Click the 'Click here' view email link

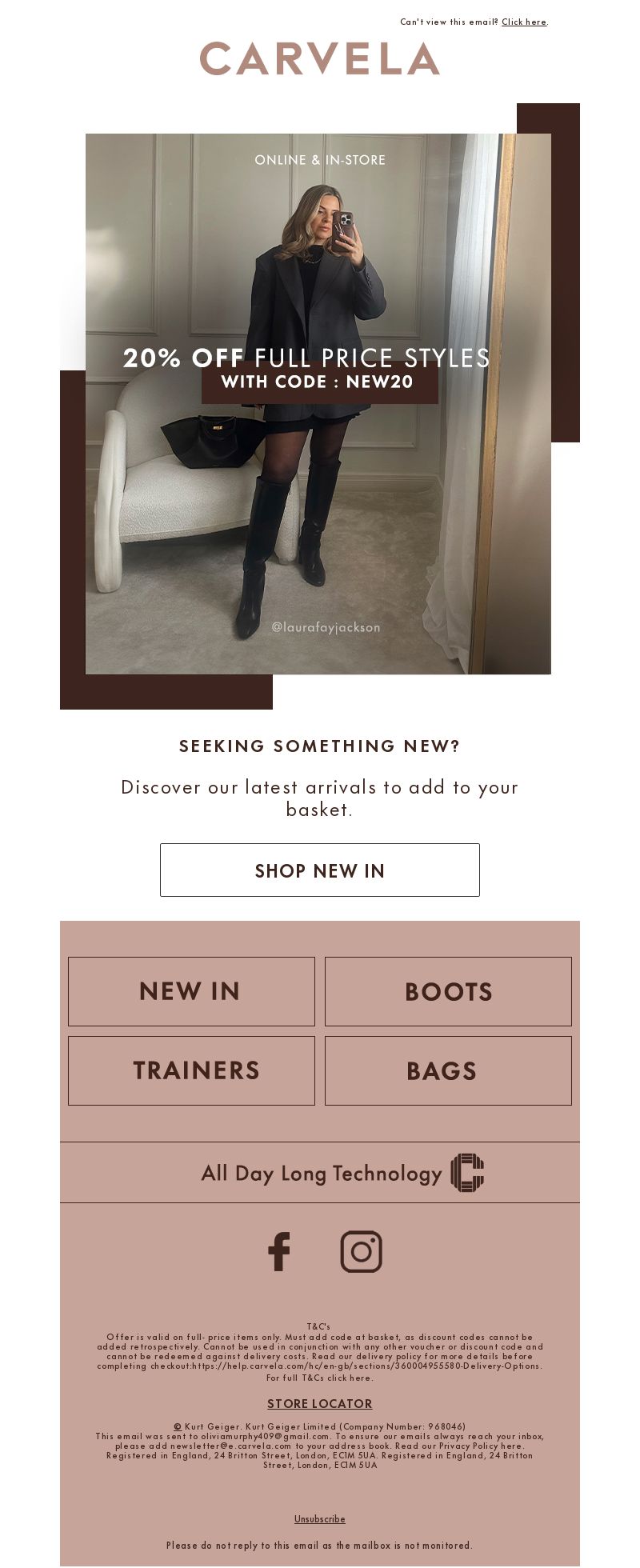[524, 22]
